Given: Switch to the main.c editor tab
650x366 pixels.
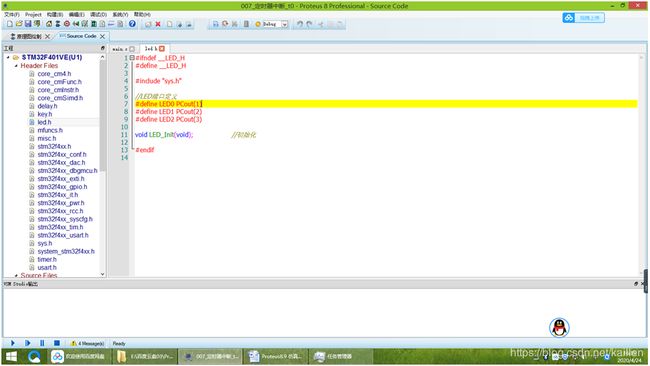Looking at the screenshot, I should (x=120, y=49).
